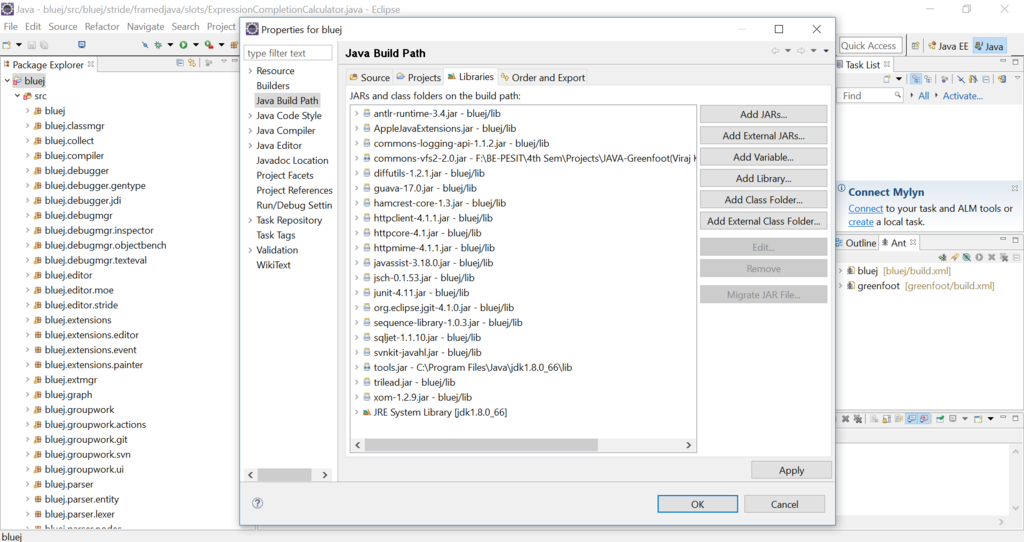1024x542 pixels.
Task: Click the Quick Access field
Action: point(869,46)
